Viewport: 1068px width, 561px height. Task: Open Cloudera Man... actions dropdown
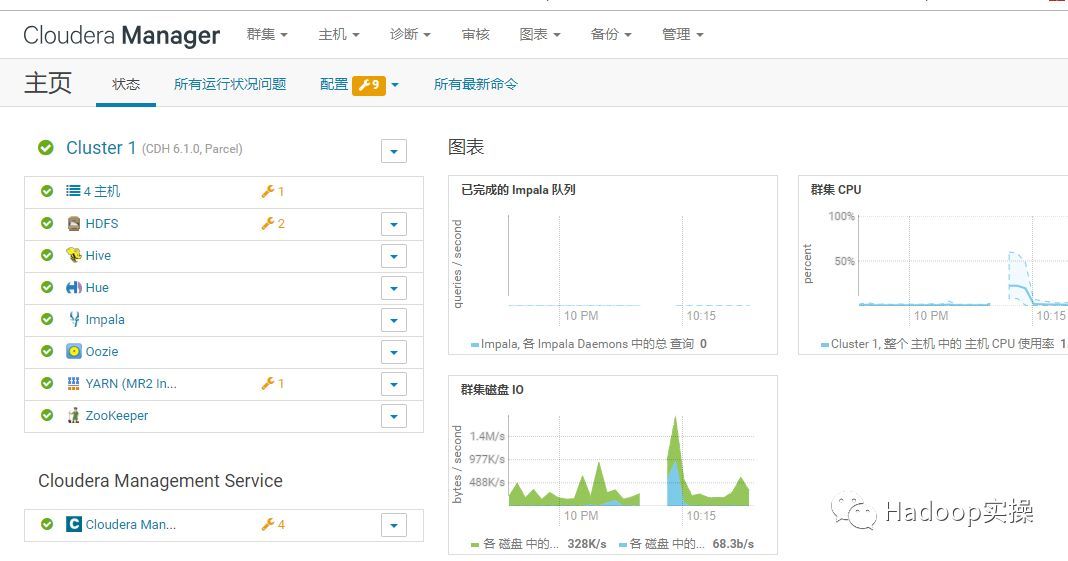pyautogui.click(x=394, y=525)
